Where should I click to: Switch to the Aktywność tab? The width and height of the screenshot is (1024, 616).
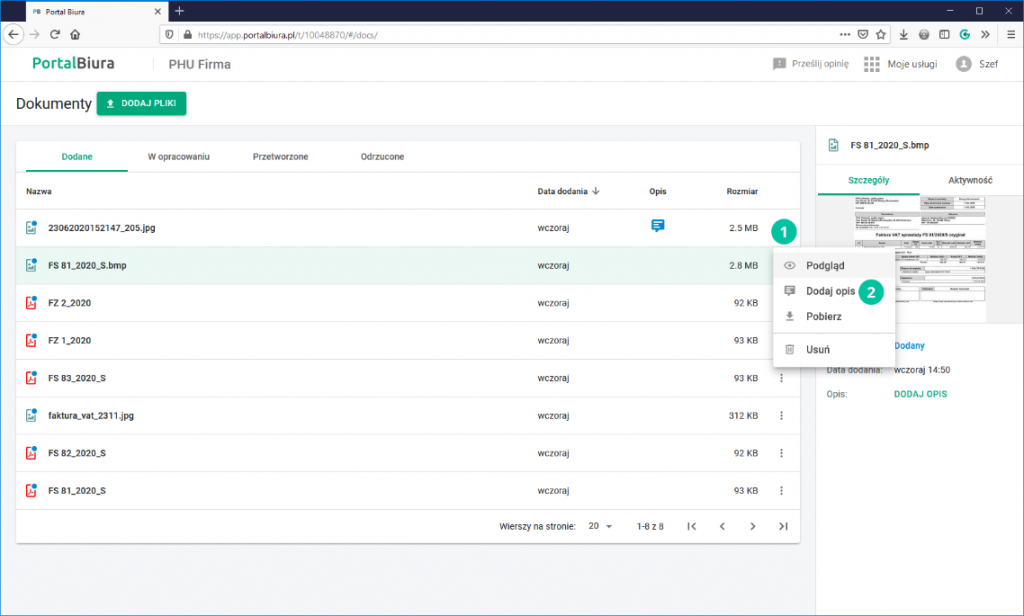(x=970, y=180)
